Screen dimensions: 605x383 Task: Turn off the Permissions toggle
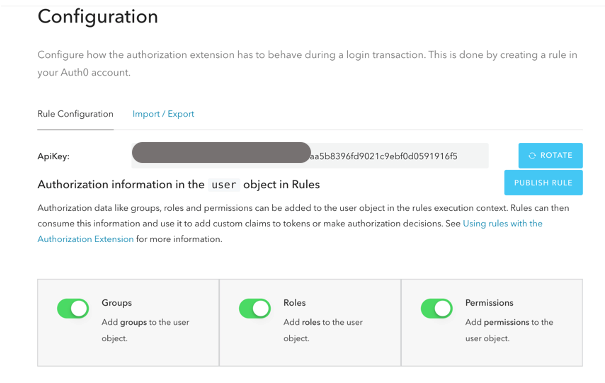click(x=436, y=309)
